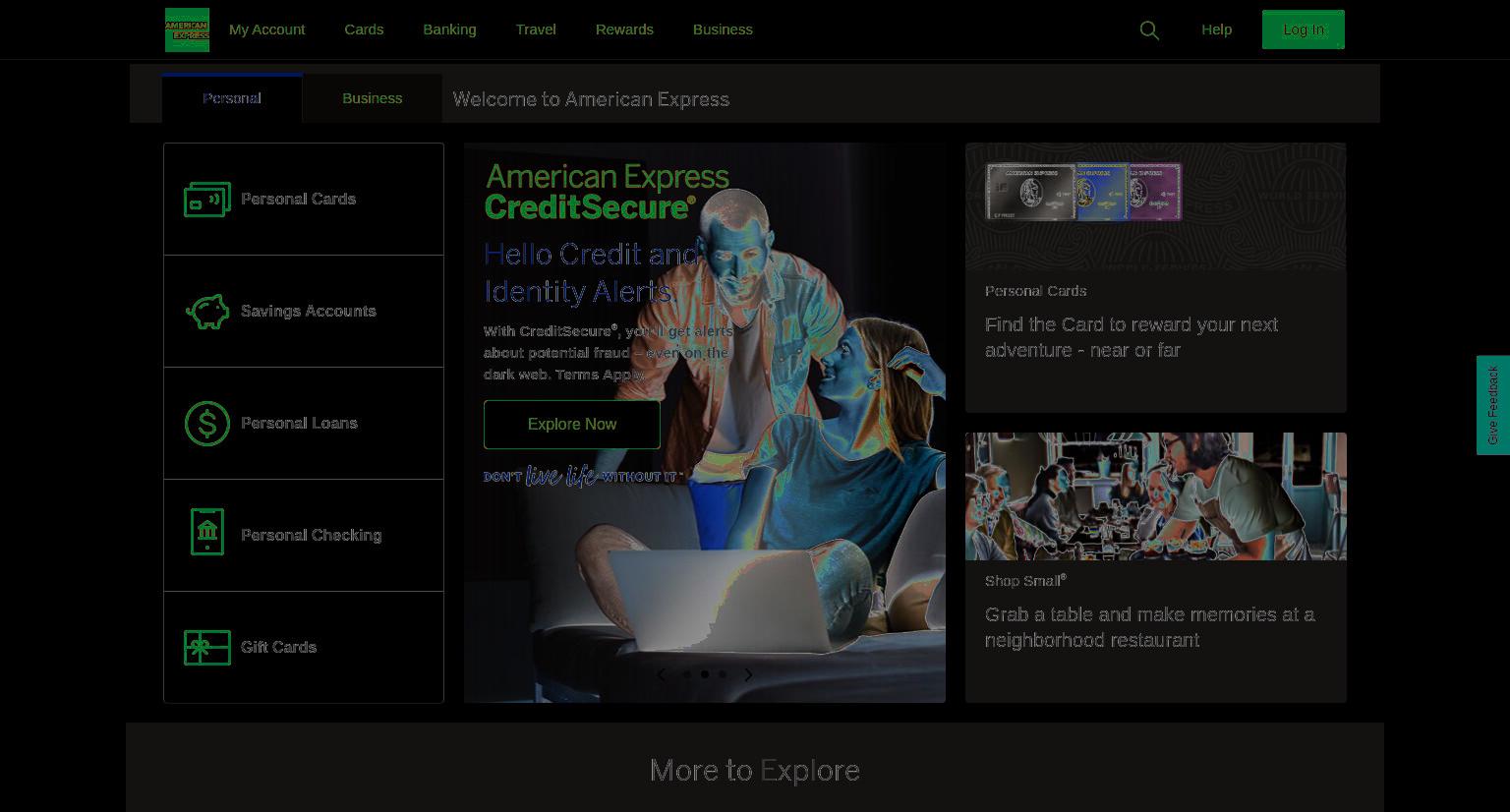Click the American Express CreditSecure banner logo
This screenshot has height=812, width=1510.
tap(608, 192)
